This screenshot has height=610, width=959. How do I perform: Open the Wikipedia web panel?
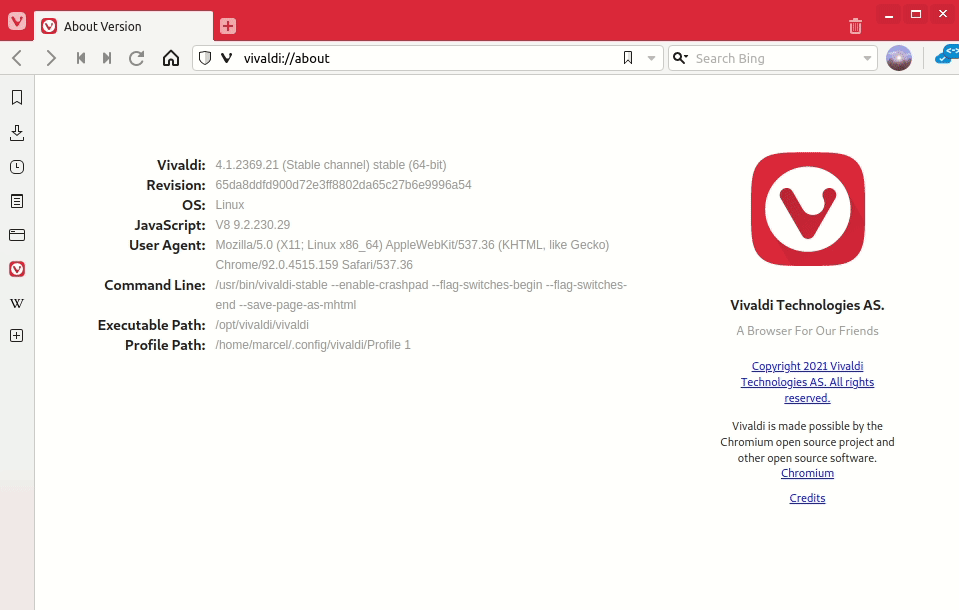pyautogui.click(x=17, y=303)
